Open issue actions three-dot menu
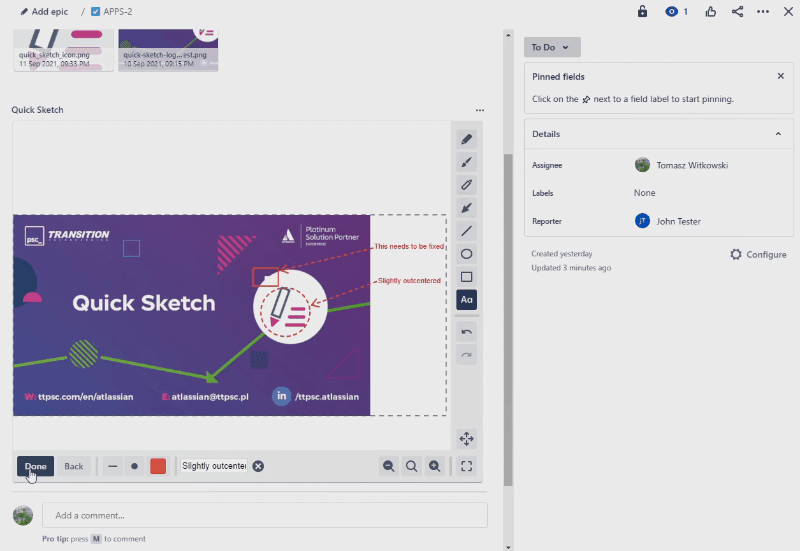This screenshot has width=800, height=551. click(763, 11)
